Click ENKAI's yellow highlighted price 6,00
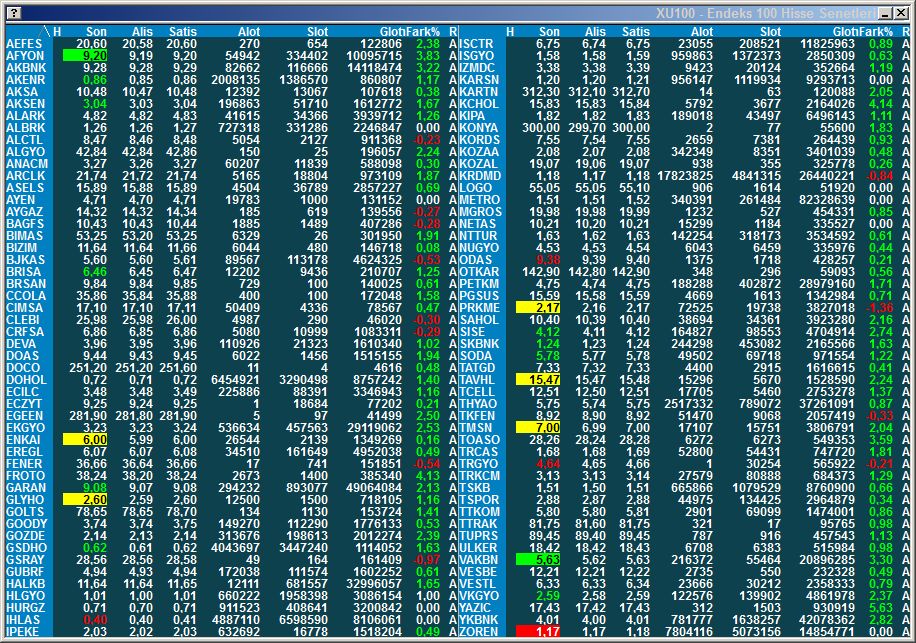Viewport: 916px width, 643px height. (x=85, y=440)
